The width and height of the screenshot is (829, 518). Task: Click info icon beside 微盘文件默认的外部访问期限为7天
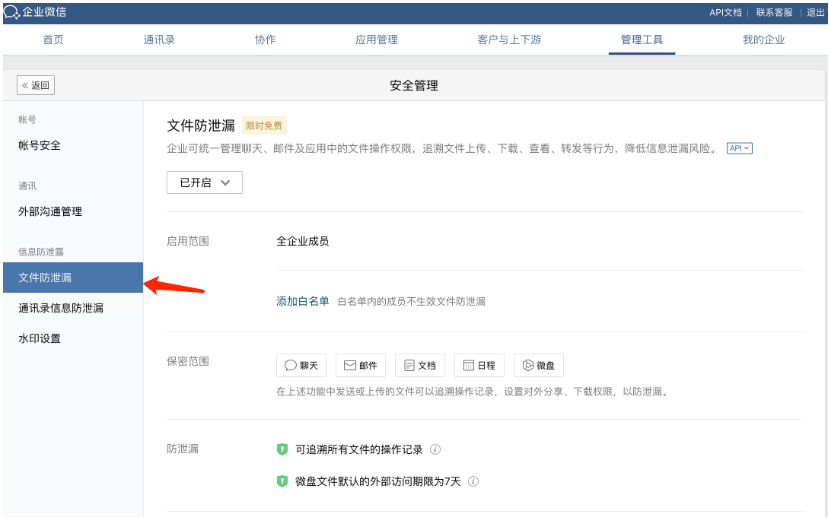coord(473,482)
